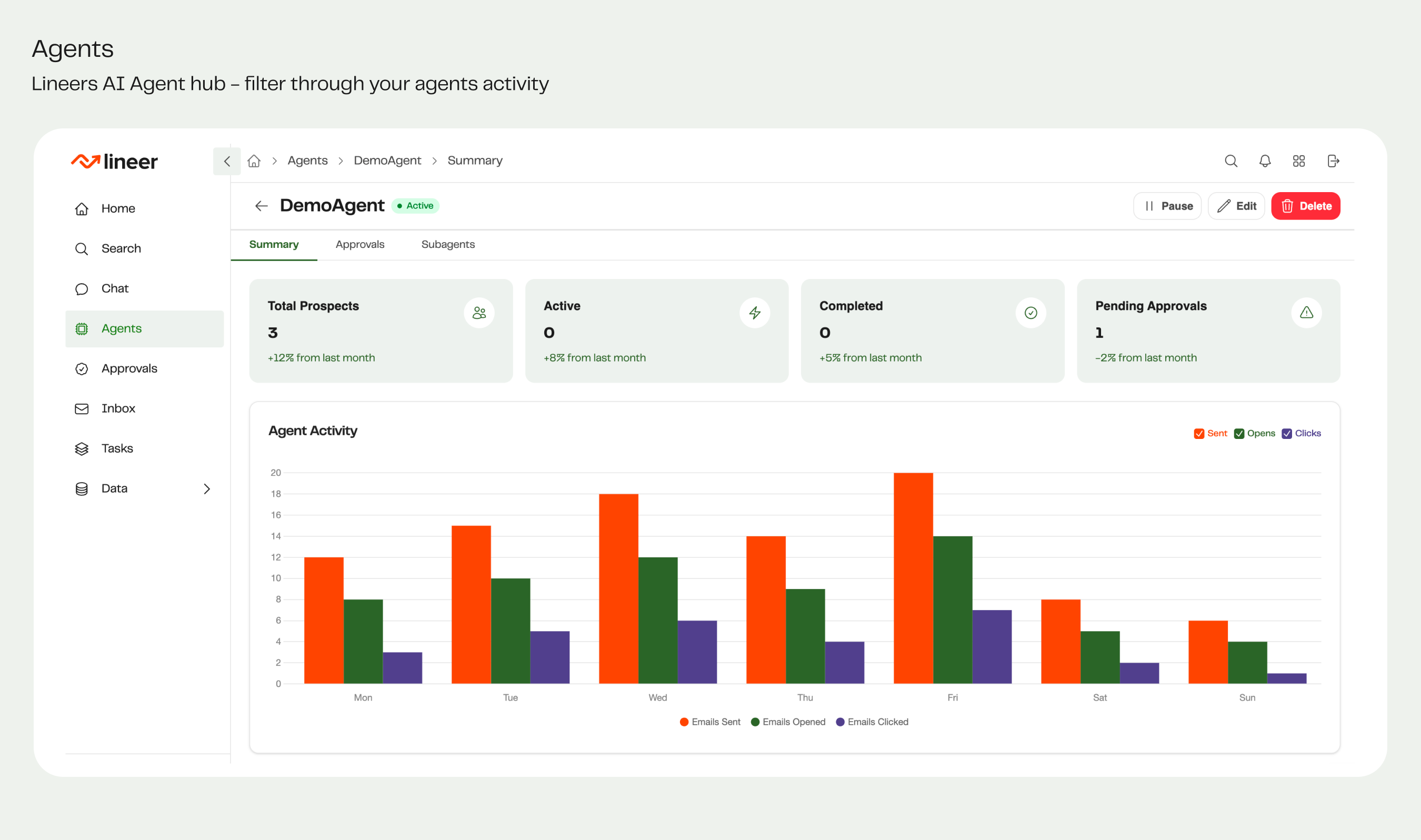The image size is (1421, 840).
Task: Switch to the Approvals tab
Action: (360, 245)
